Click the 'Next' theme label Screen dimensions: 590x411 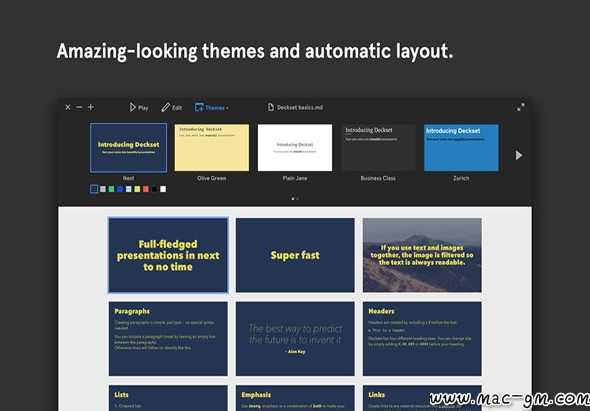pyautogui.click(x=128, y=178)
